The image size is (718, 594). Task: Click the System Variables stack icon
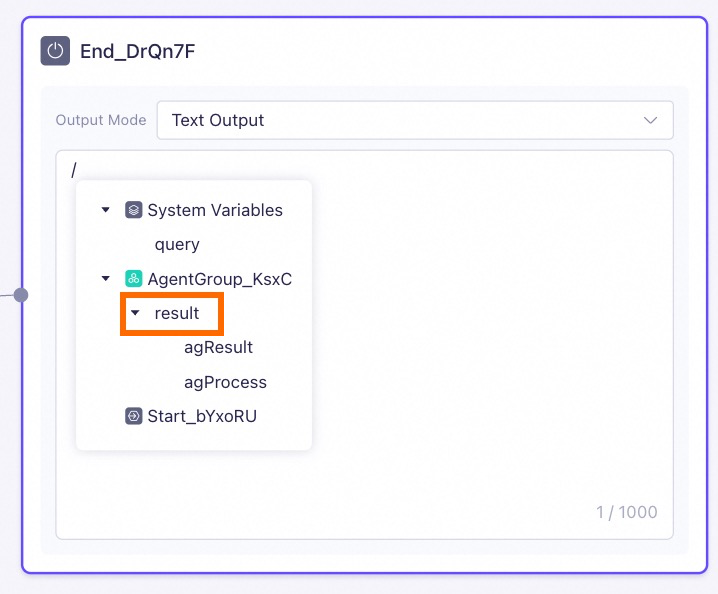(133, 210)
